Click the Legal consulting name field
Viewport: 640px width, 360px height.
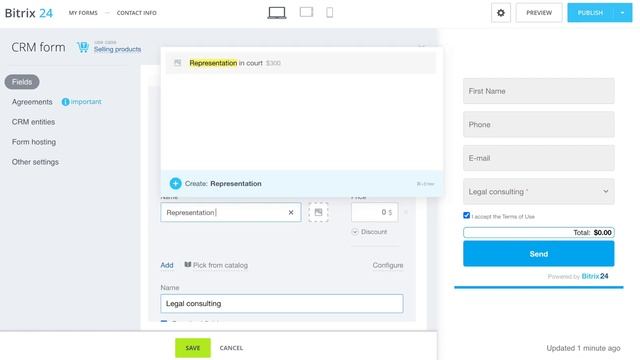click(282, 304)
